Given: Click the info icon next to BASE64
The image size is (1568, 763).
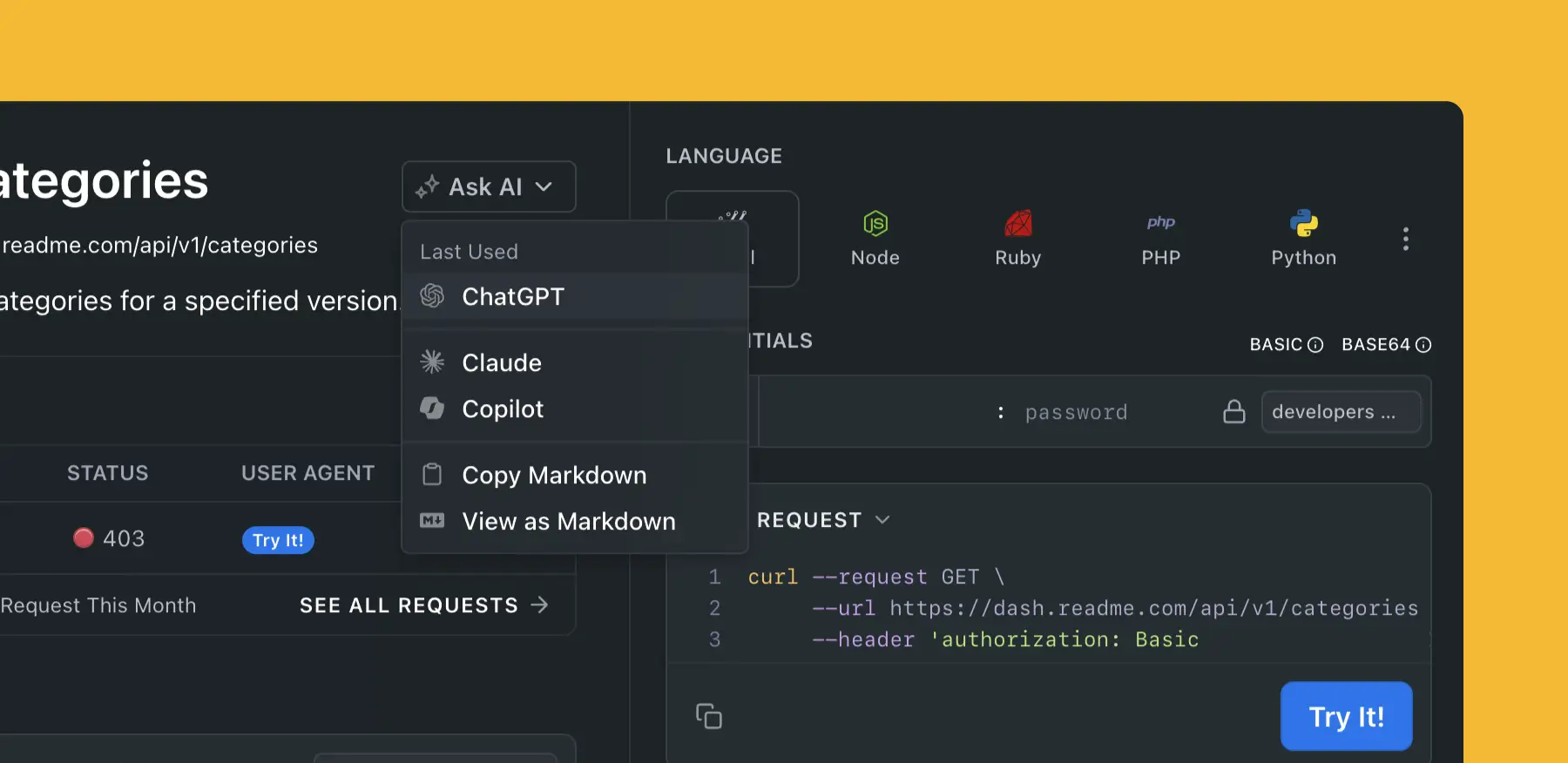Looking at the screenshot, I should [1423, 345].
